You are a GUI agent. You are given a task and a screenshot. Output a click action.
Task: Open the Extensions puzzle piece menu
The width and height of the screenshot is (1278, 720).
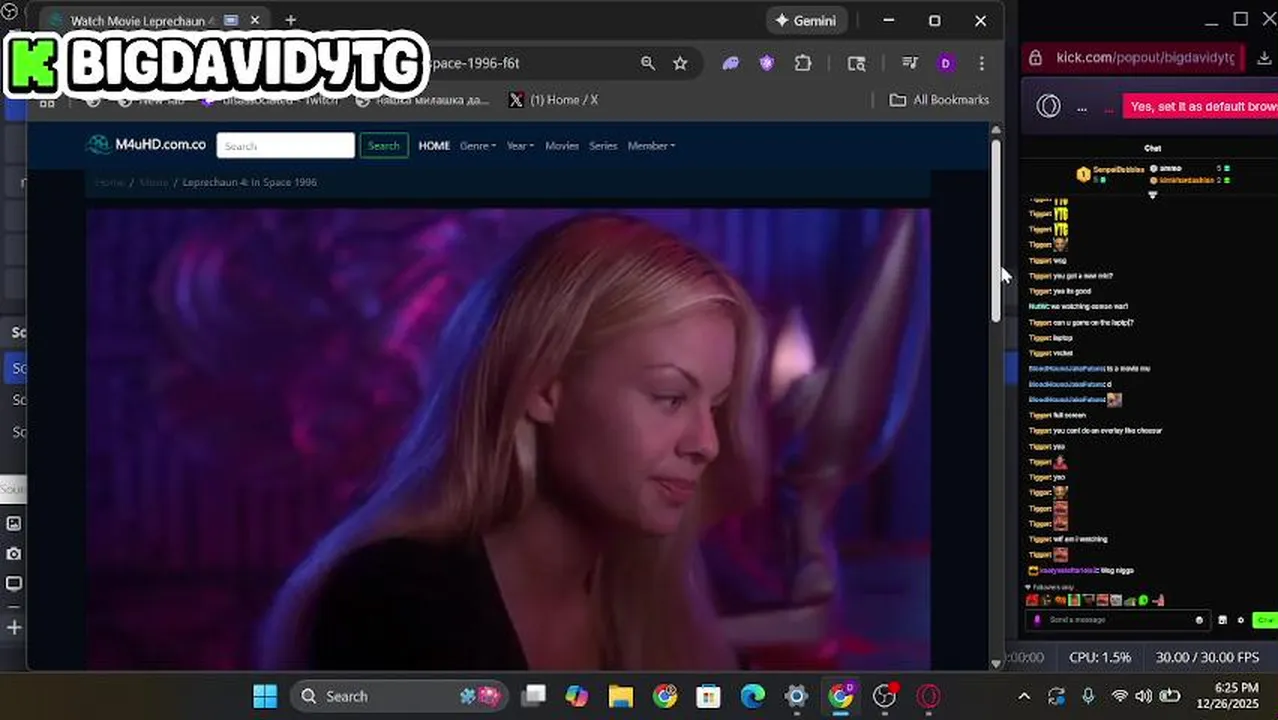pos(803,63)
